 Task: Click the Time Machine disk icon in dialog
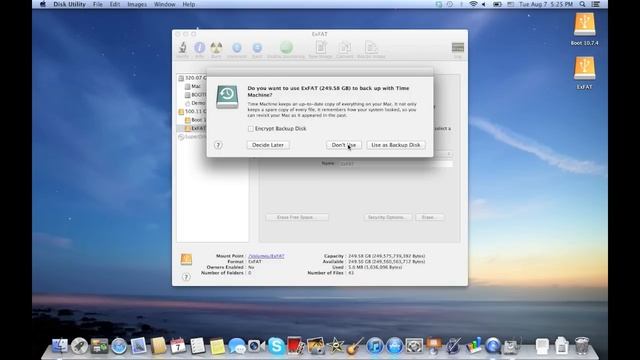[x=227, y=96]
